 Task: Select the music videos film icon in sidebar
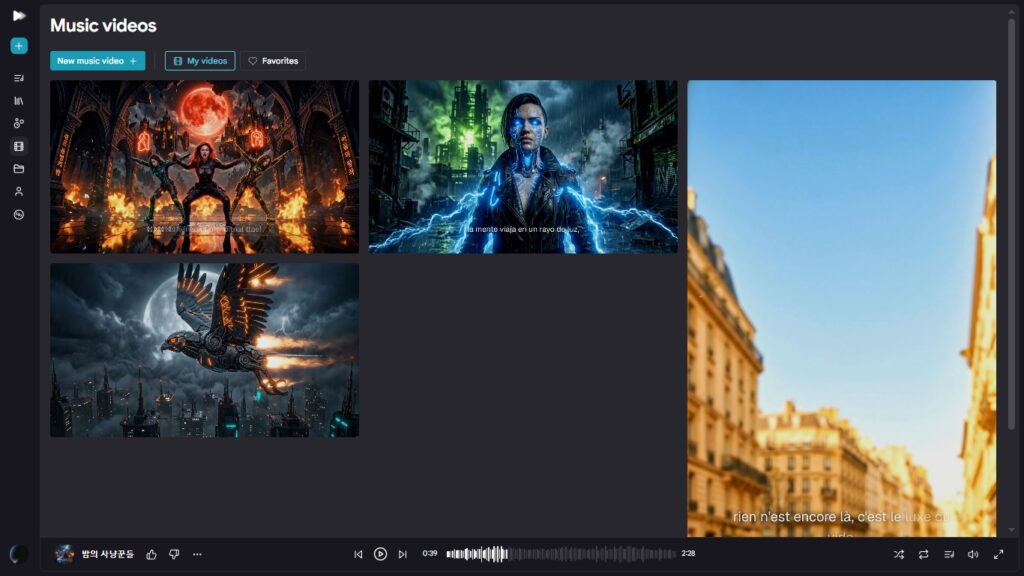[x=19, y=146]
